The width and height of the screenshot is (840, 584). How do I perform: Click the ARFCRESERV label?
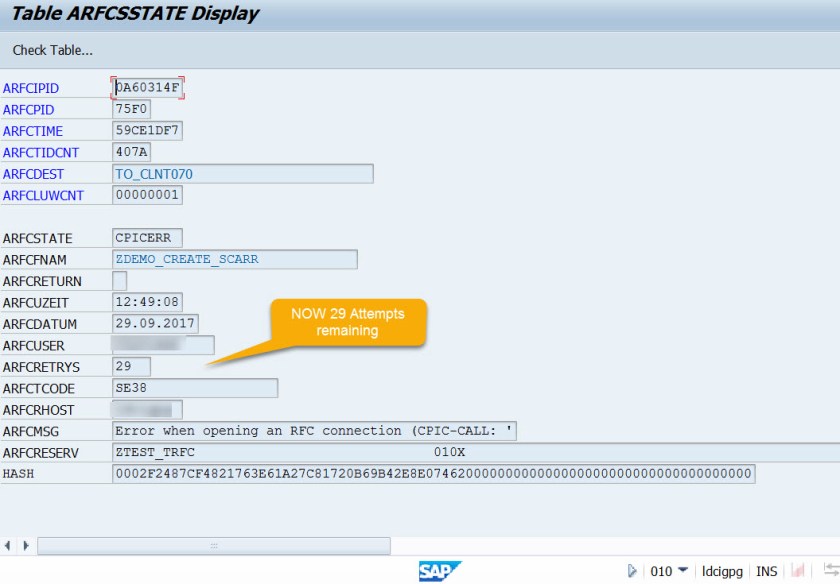tap(41, 453)
